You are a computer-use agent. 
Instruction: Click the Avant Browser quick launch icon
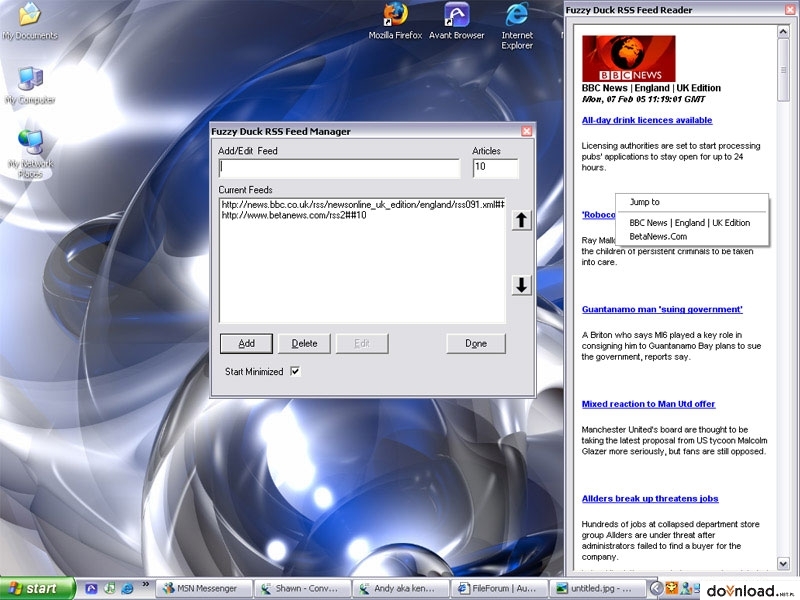pos(91,588)
